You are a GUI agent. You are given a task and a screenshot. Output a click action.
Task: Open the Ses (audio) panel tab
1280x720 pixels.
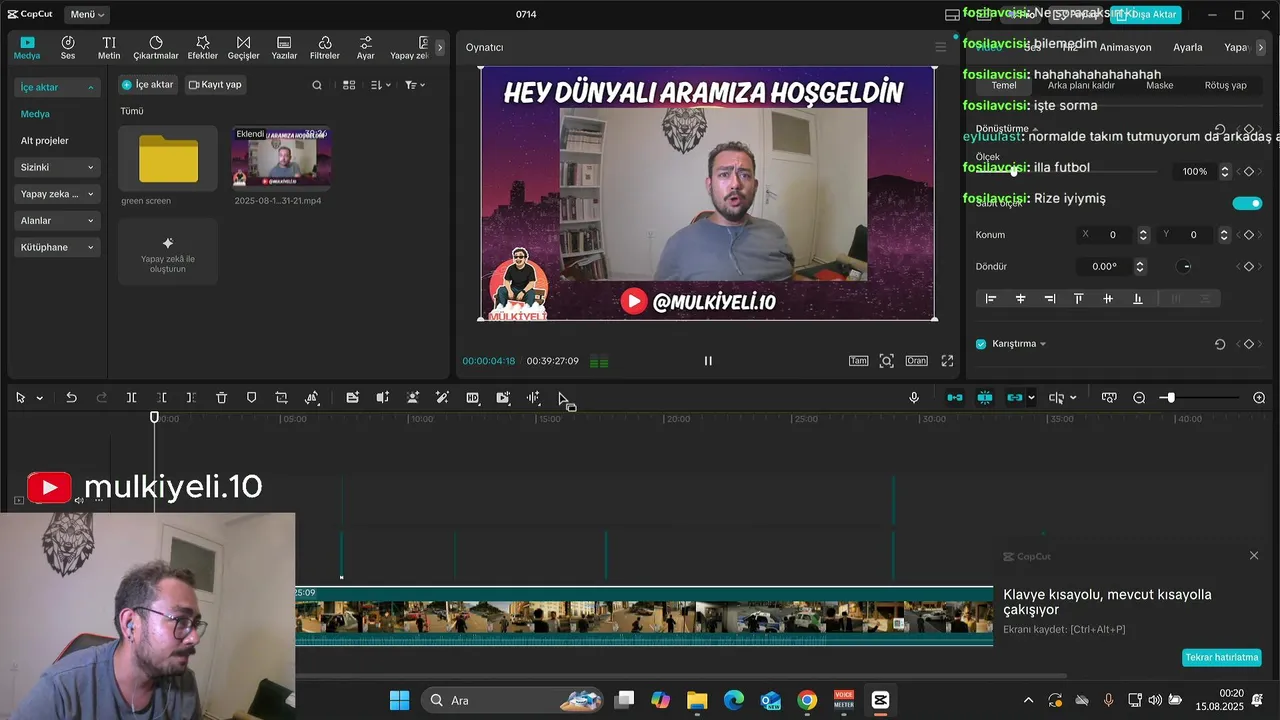tap(68, 48)
